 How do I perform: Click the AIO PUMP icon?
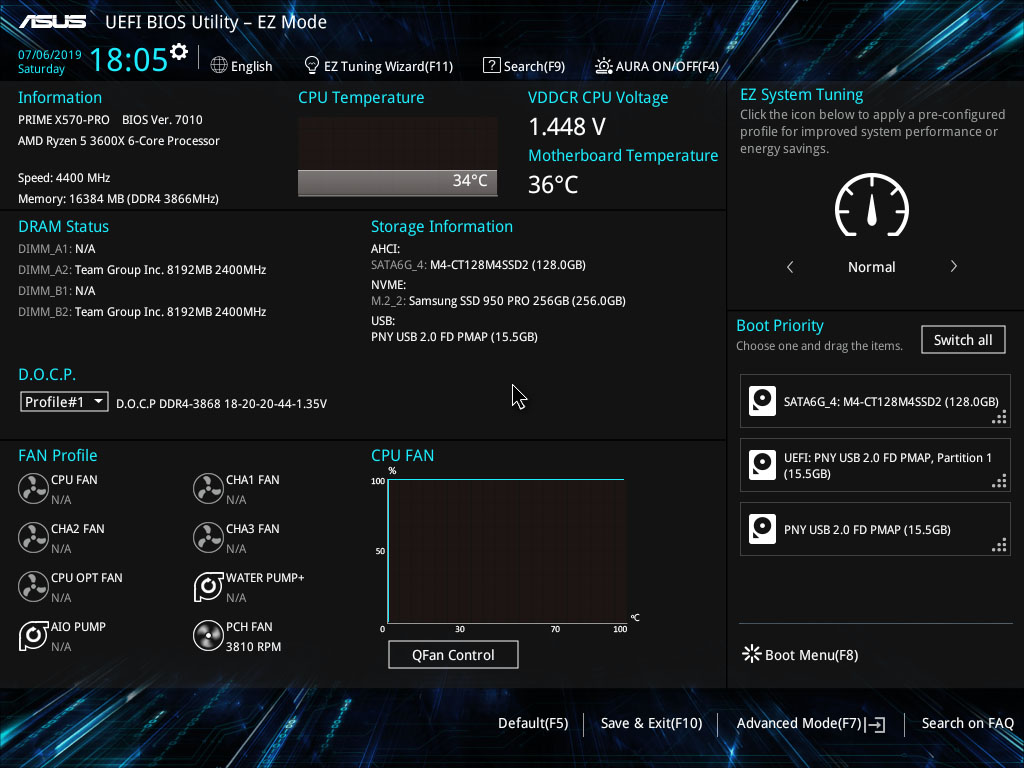pyautogui.click(x=33, y=635)
